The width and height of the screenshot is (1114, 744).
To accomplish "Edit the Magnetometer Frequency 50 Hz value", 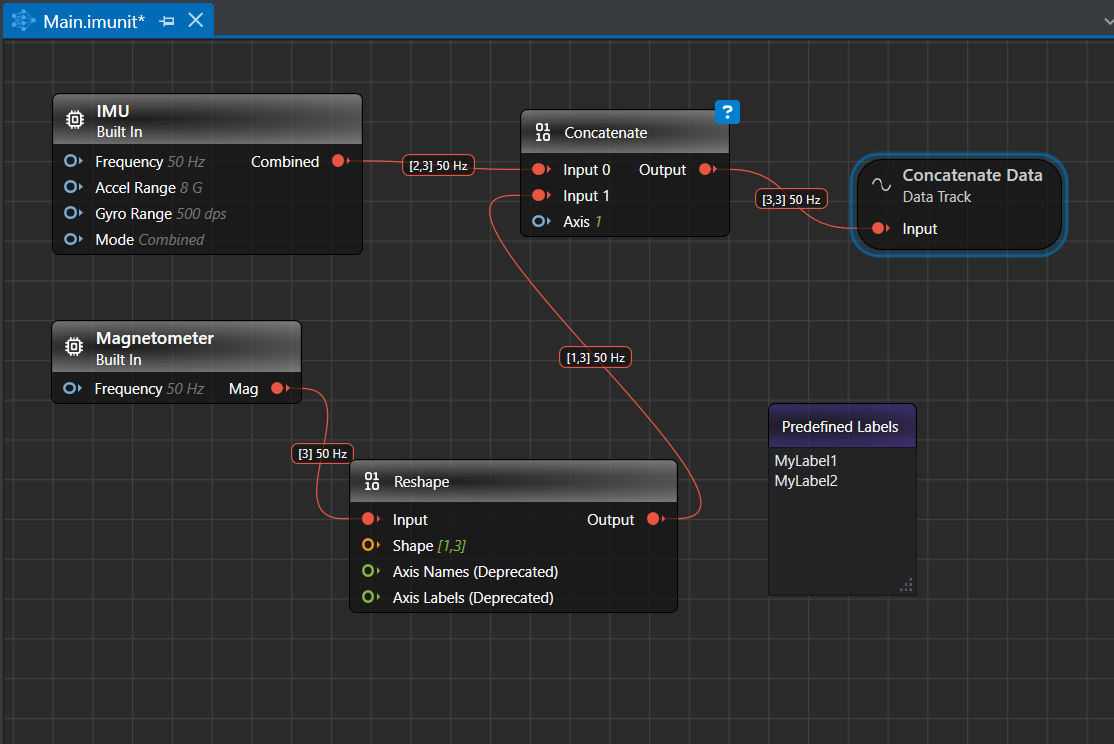I will [185, 389].
